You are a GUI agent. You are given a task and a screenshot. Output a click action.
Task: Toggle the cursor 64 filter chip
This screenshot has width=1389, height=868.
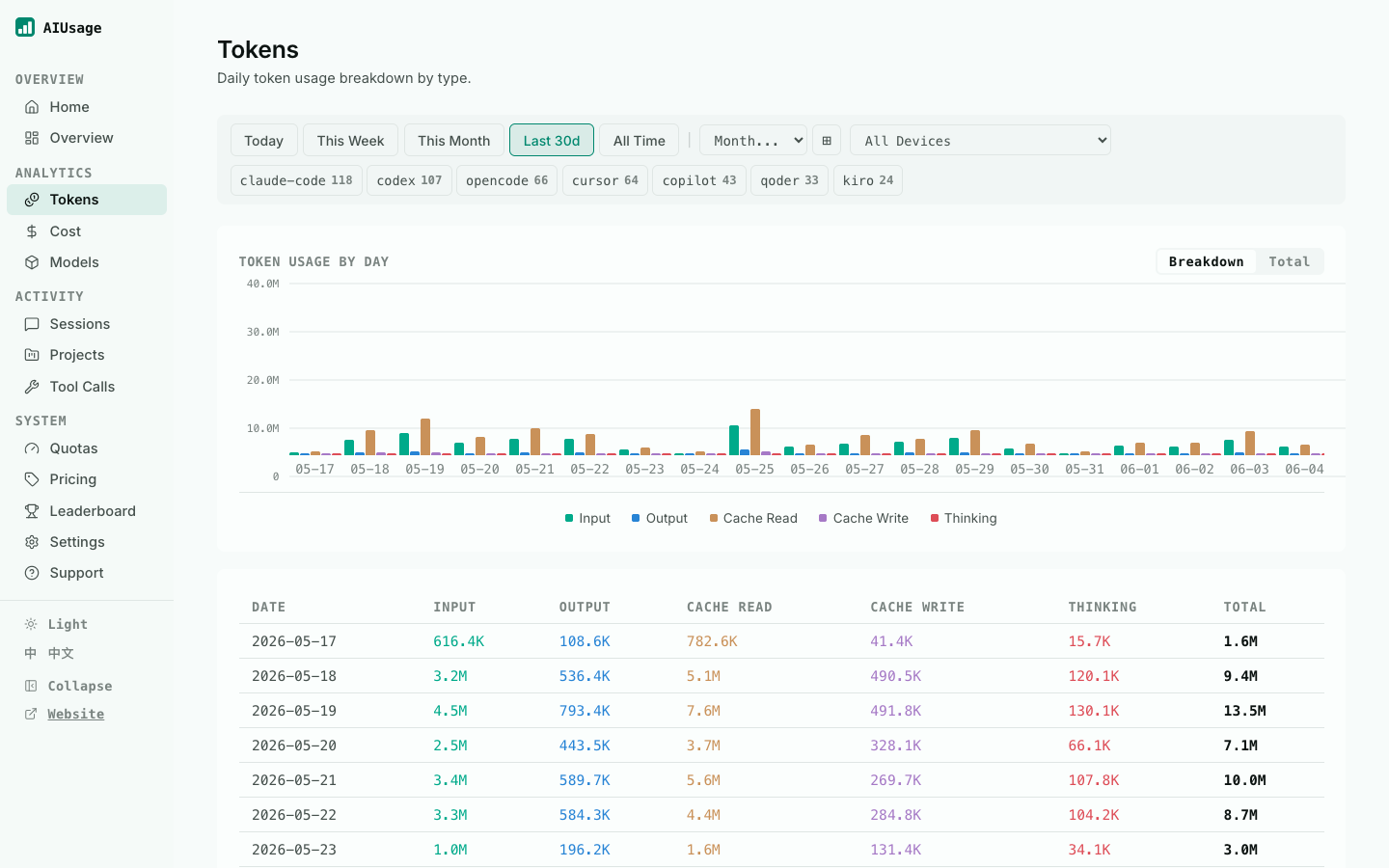pyautogui.click(x=605, y=180)
